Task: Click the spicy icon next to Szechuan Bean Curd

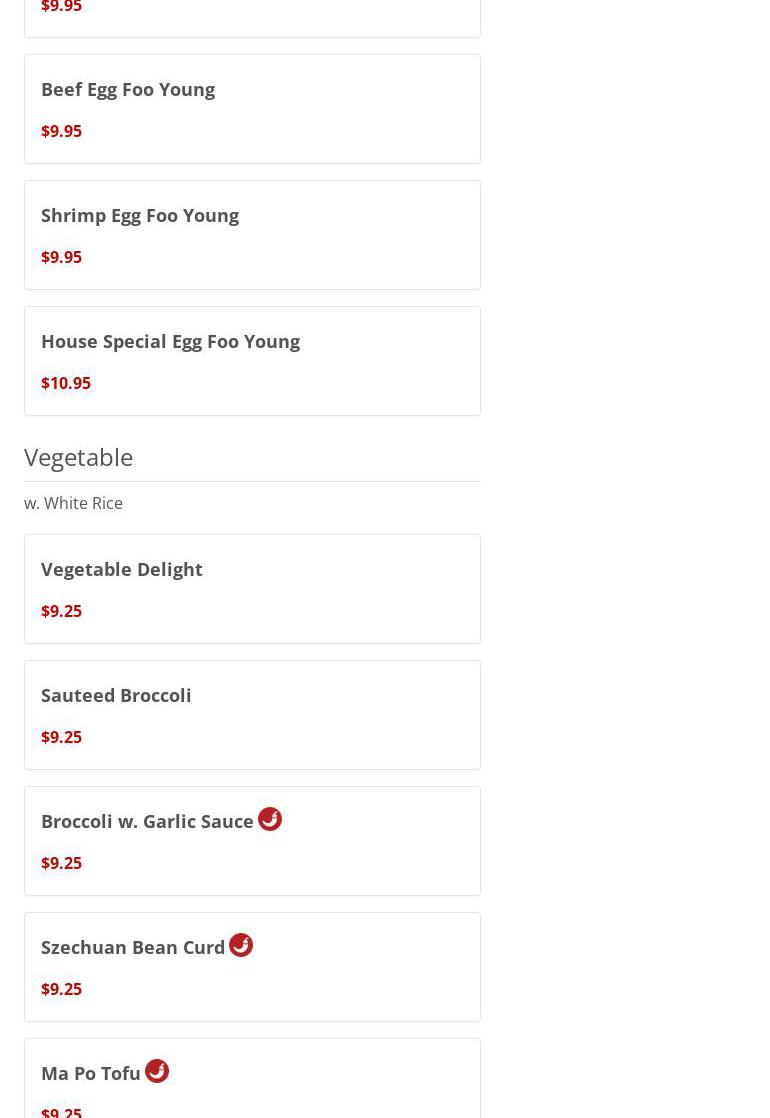Action: coord(241,945)
